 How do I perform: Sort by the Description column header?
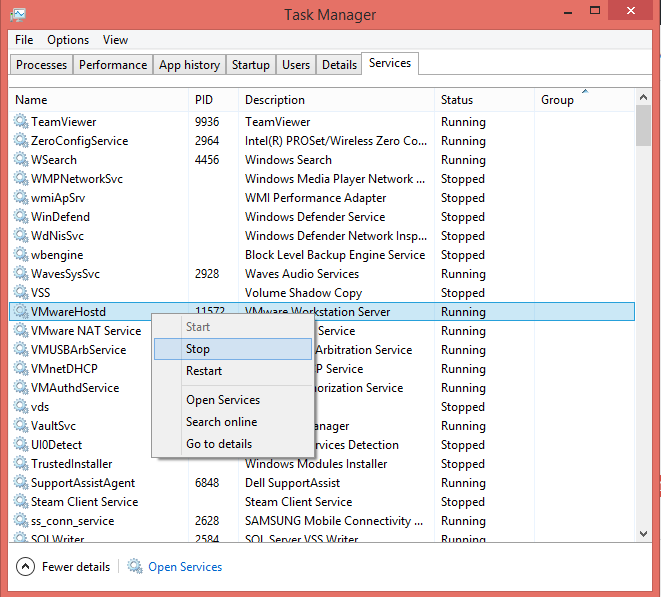(336, 100)
